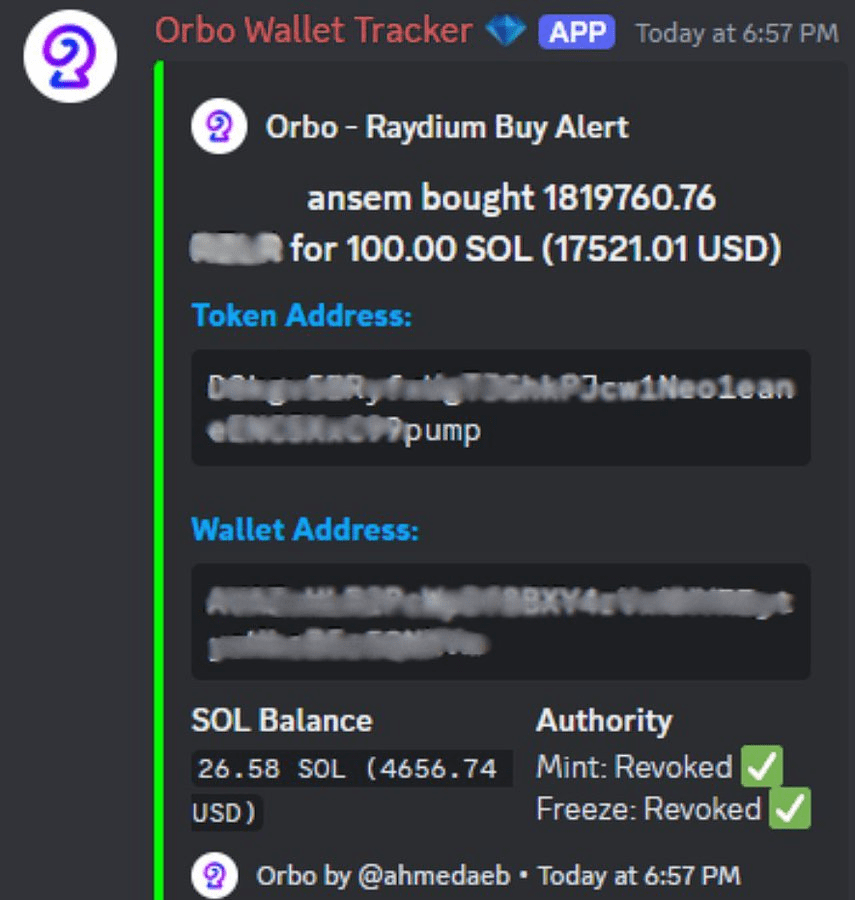This screenshot has width=855, height=900.
Task: Click the message timestamp Today at 6:57 PM
Action: [737, 33]
